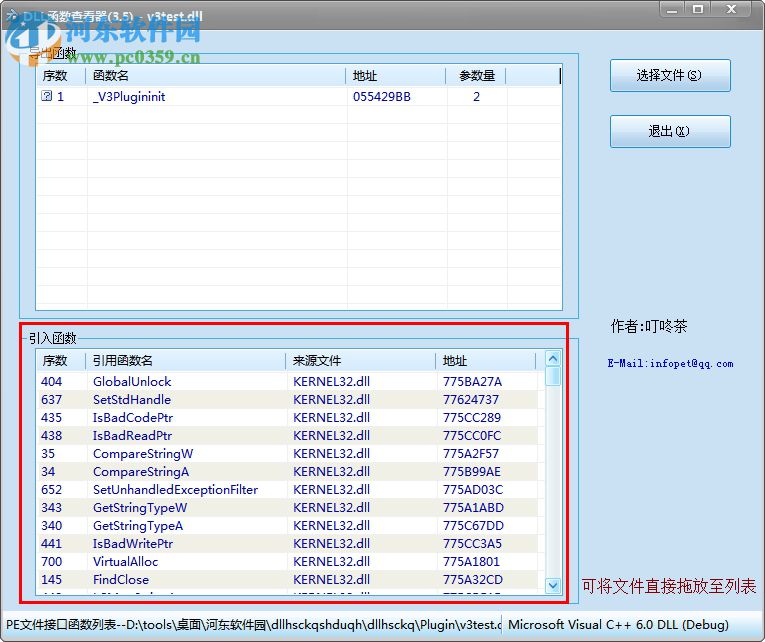Click the import list 地址 column header

click(x=486, y=361)
